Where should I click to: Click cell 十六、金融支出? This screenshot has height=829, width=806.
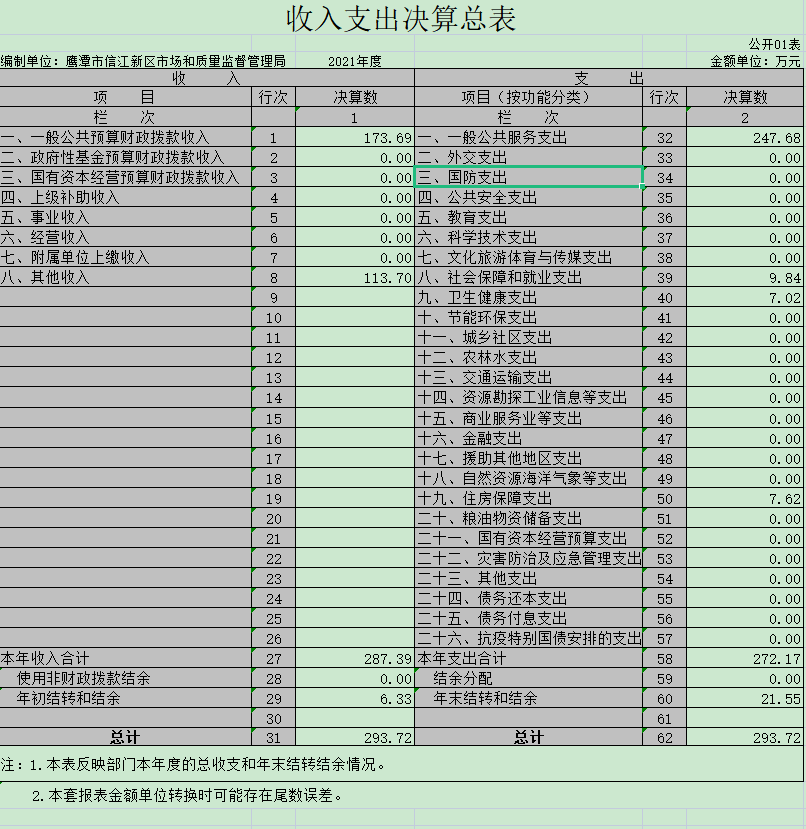(x=528, y=439)
